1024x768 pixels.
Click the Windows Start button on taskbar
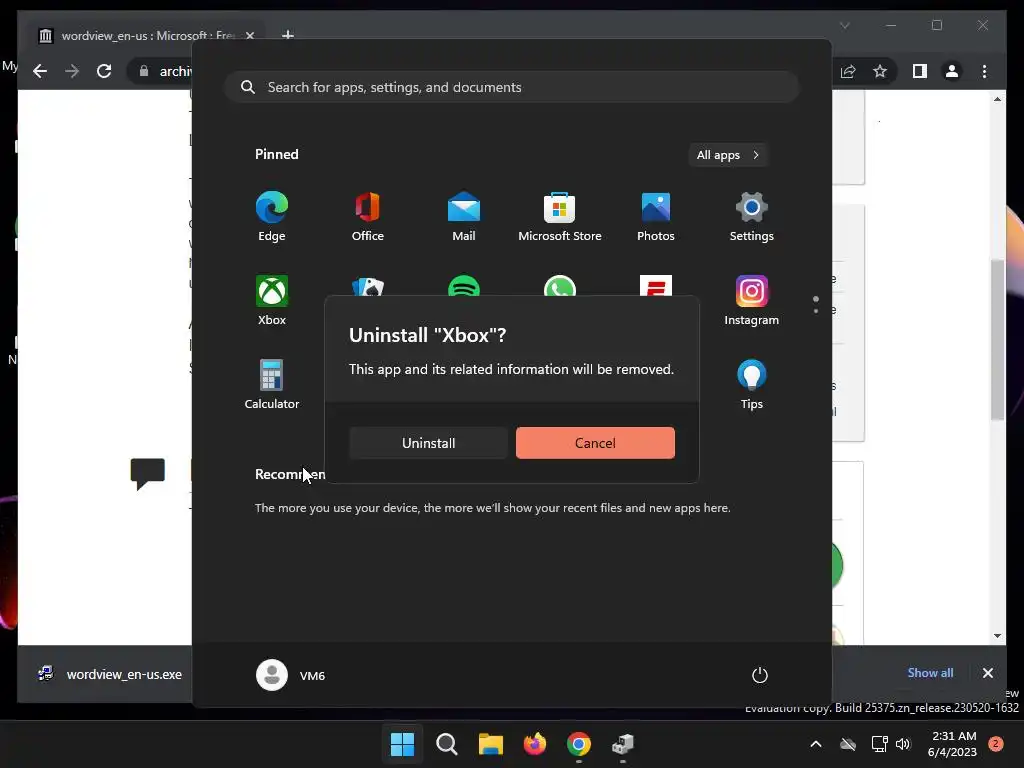pyautogui.click(x=402, y=744)
